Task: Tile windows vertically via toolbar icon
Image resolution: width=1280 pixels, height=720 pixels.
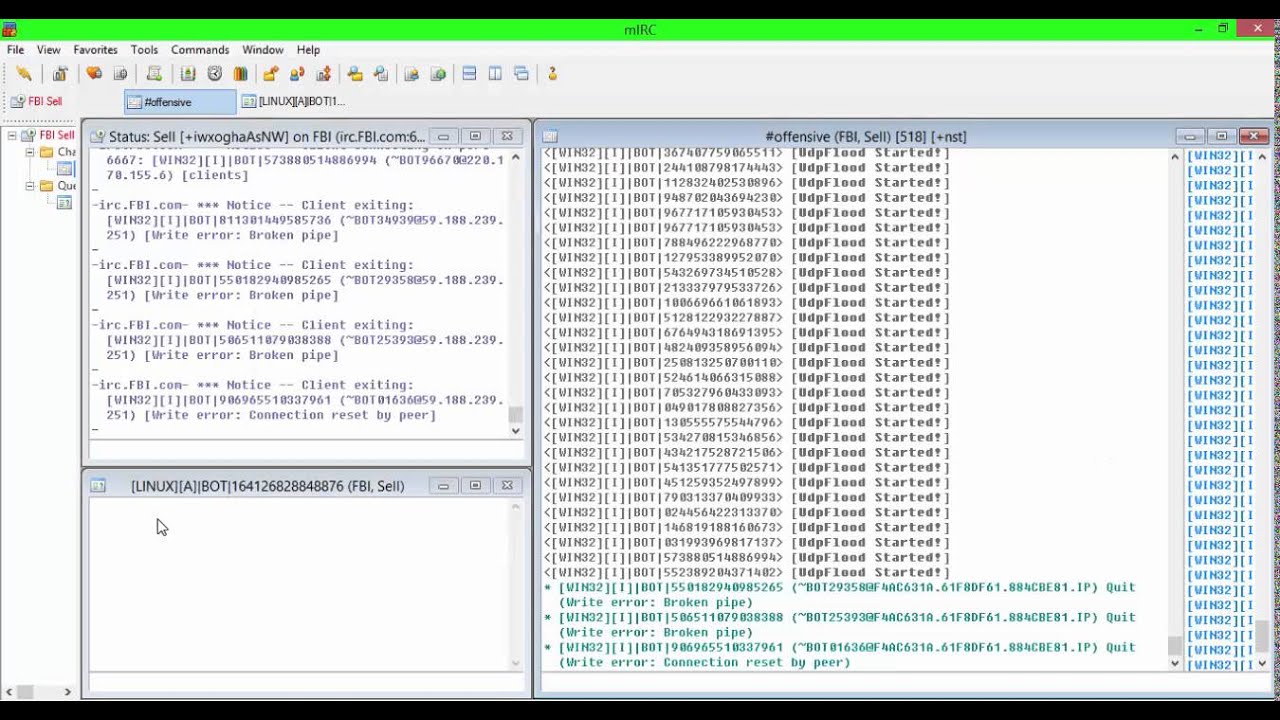Action: pos(495,74)
